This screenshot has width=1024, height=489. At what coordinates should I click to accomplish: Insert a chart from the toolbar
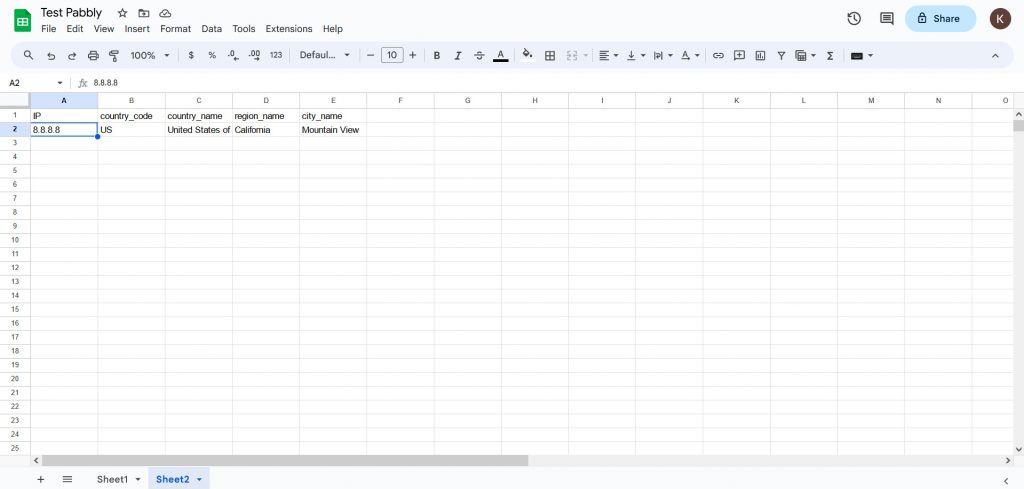(x=760, y=56)
